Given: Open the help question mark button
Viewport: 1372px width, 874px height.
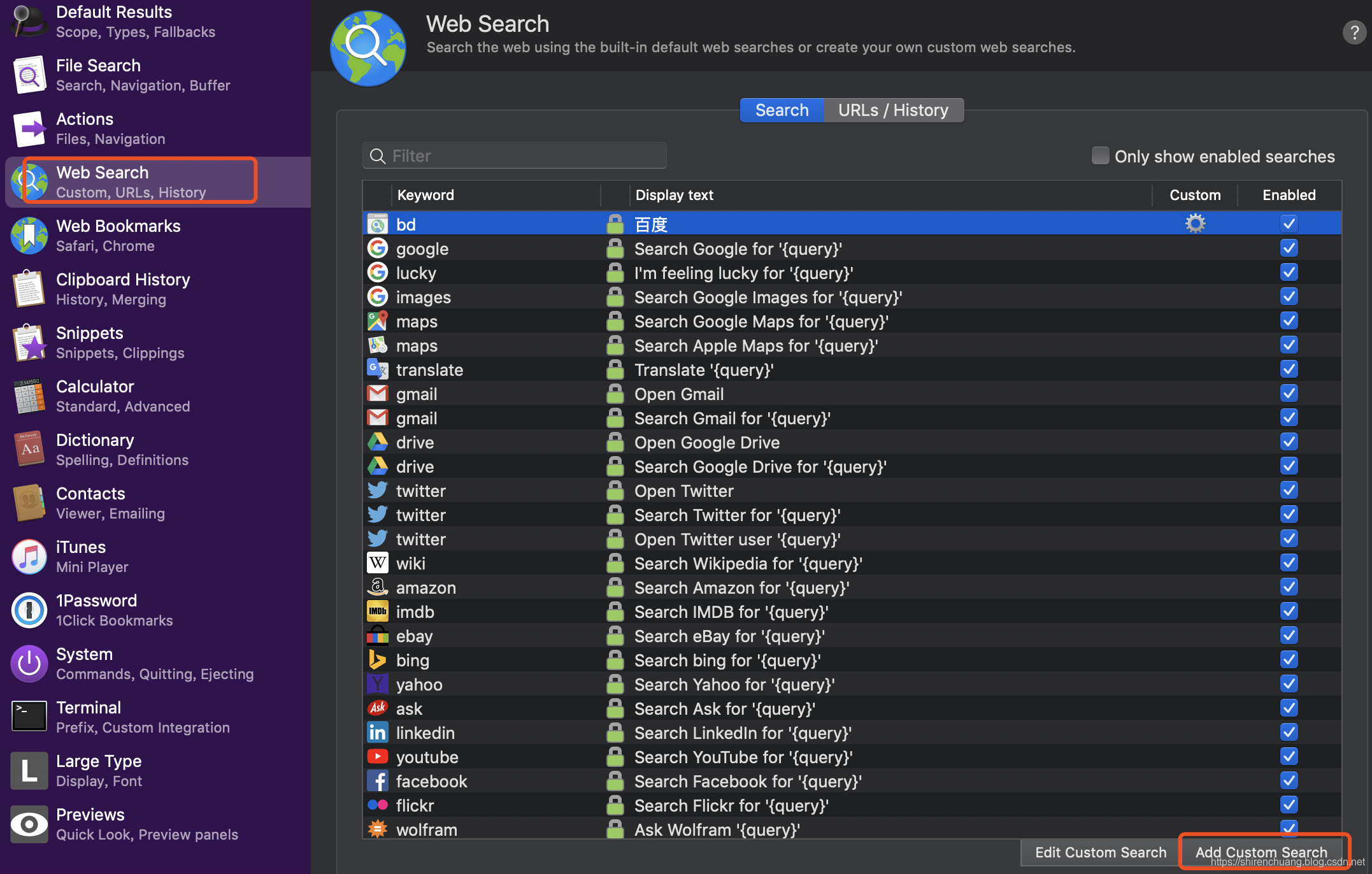Looking at the screenshot, I should [x=1354, y=32].
